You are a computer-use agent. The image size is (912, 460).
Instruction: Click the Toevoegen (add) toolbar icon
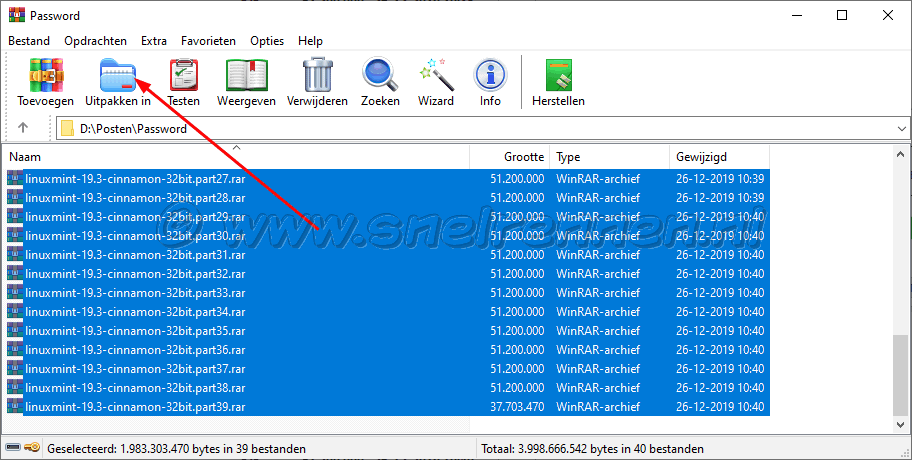(x=45, y=75)
